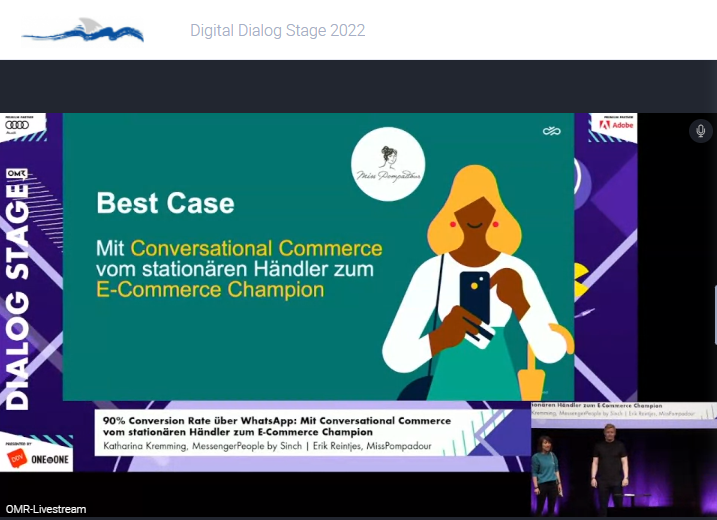This screenshot has width=717, height=520.
Task: Click the "Digital Dialog Stage 2022" page title
Action: 278,31
